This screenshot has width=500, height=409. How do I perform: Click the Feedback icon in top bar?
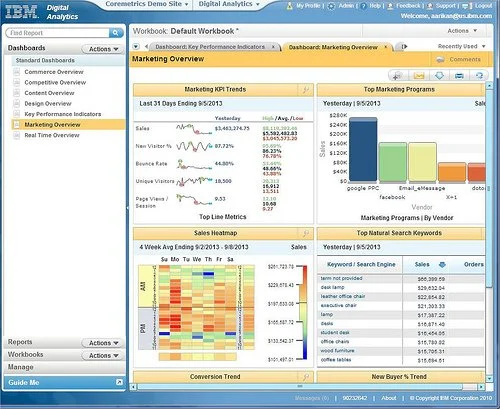pyautogui.click(x=390, y=6)
